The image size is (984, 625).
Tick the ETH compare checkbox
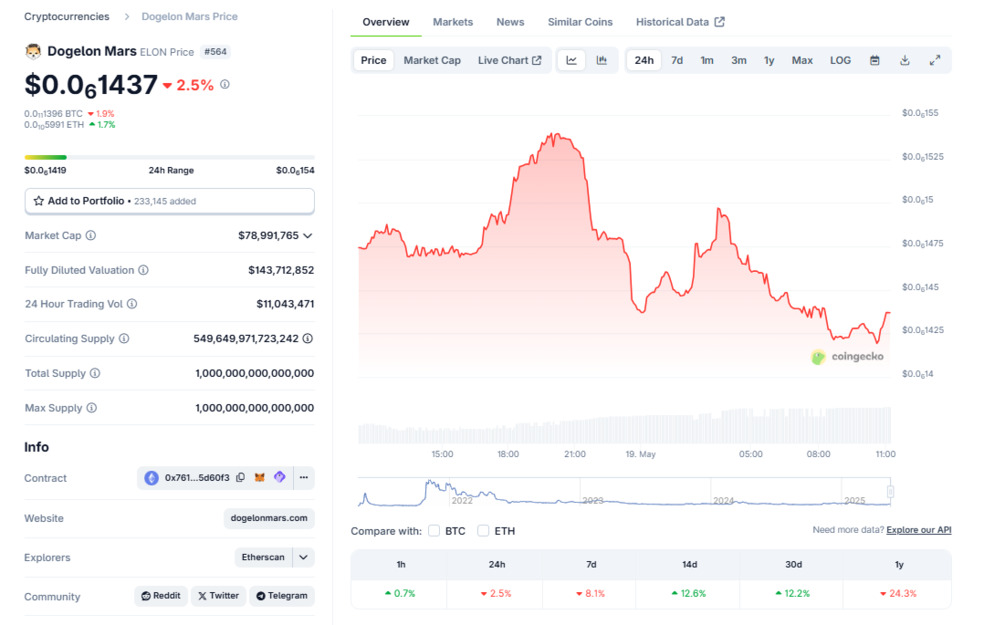pos(483,531)
